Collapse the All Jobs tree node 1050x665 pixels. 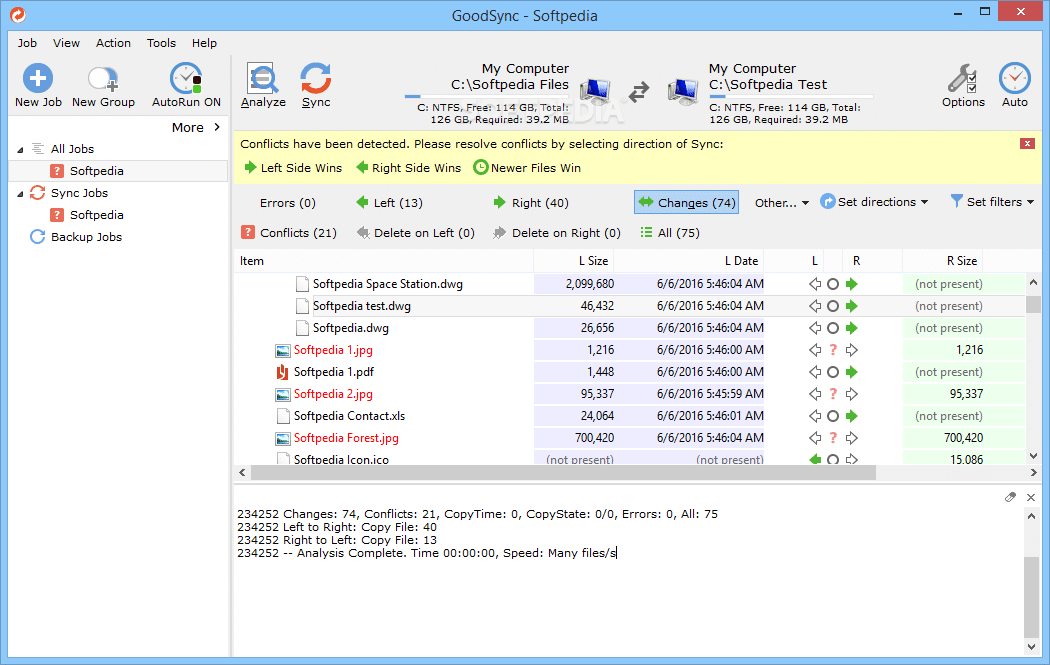(x=21, y=150)
